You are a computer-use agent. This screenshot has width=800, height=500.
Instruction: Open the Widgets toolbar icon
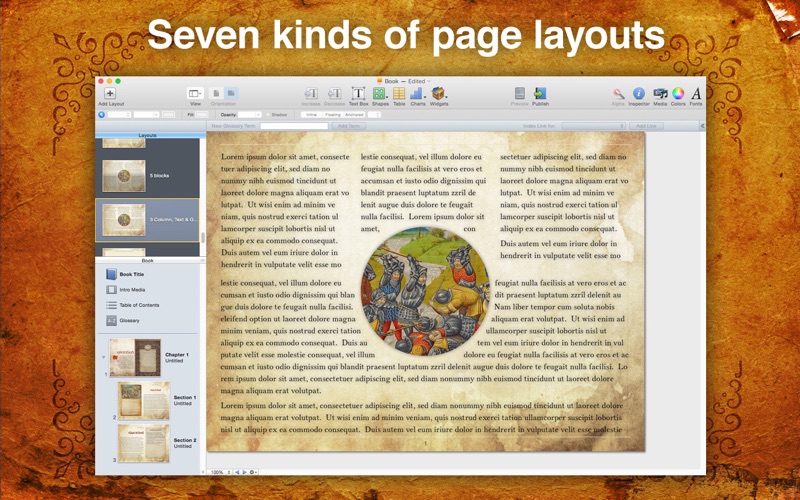point(438,93)
